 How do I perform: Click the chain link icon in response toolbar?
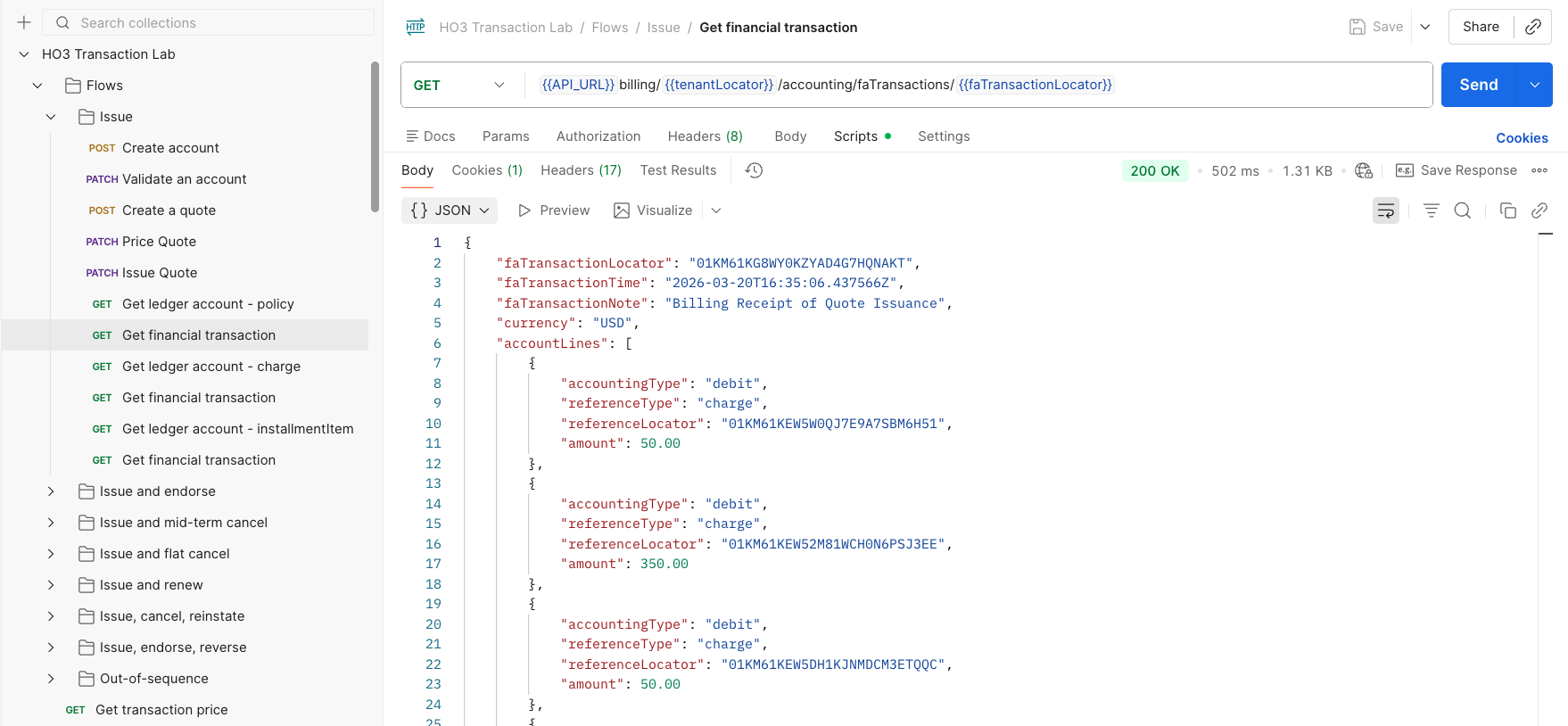(1539, 210)
